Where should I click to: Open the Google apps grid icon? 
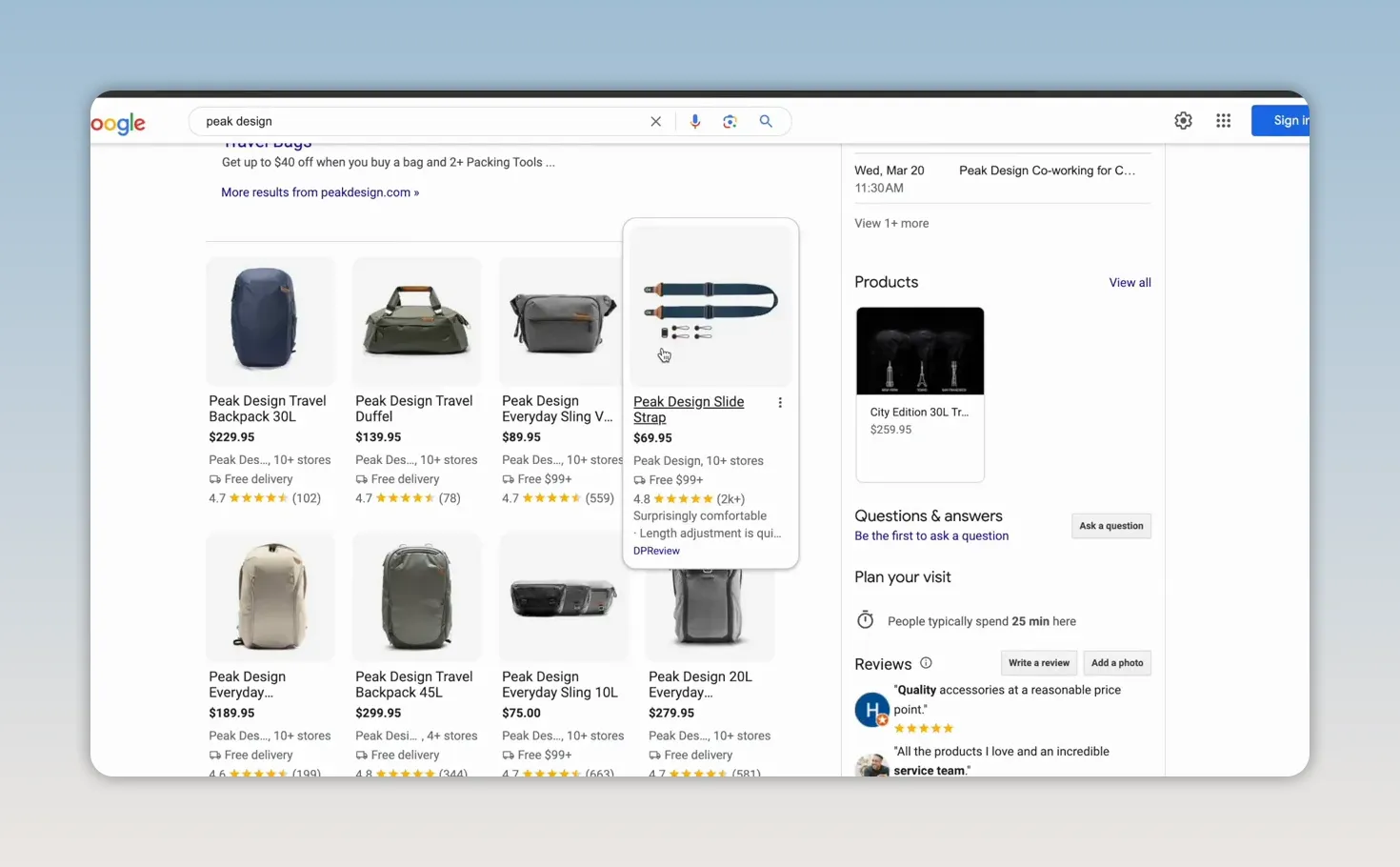[x=1223, y=121]
